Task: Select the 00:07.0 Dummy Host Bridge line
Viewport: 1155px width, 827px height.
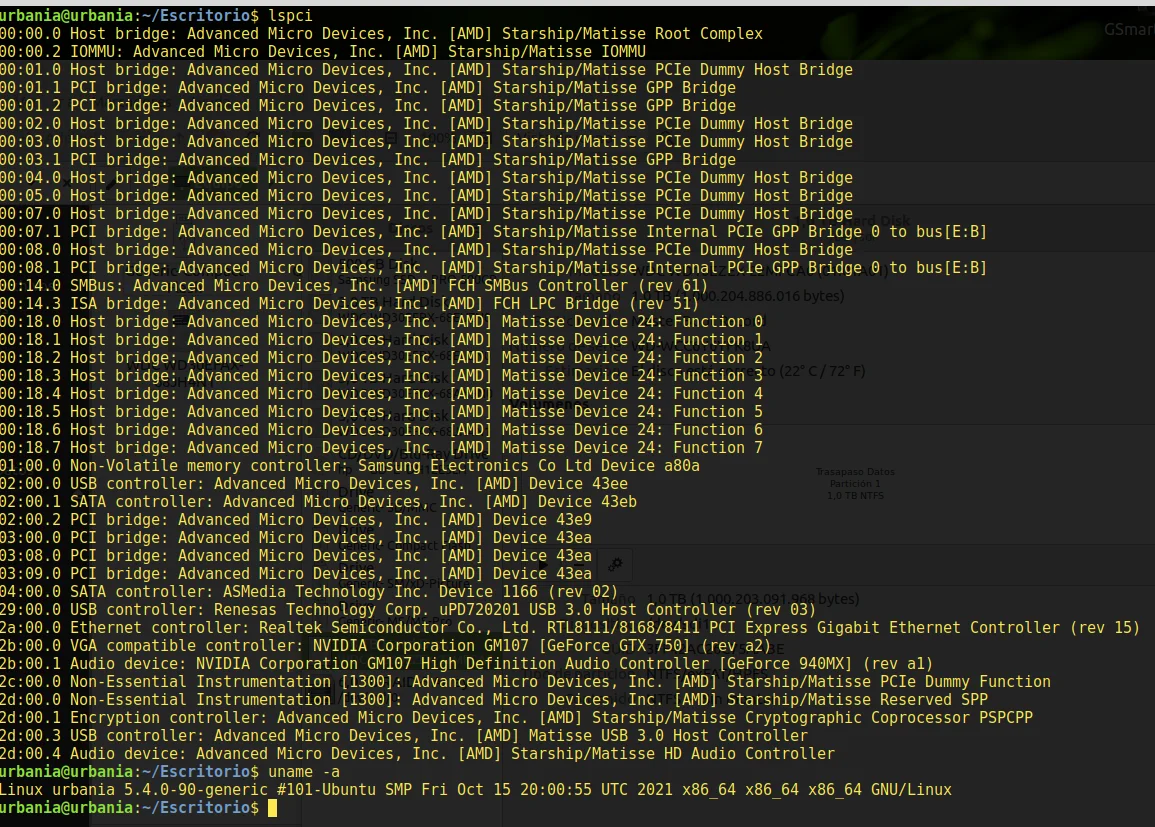Action: point(426,214)
